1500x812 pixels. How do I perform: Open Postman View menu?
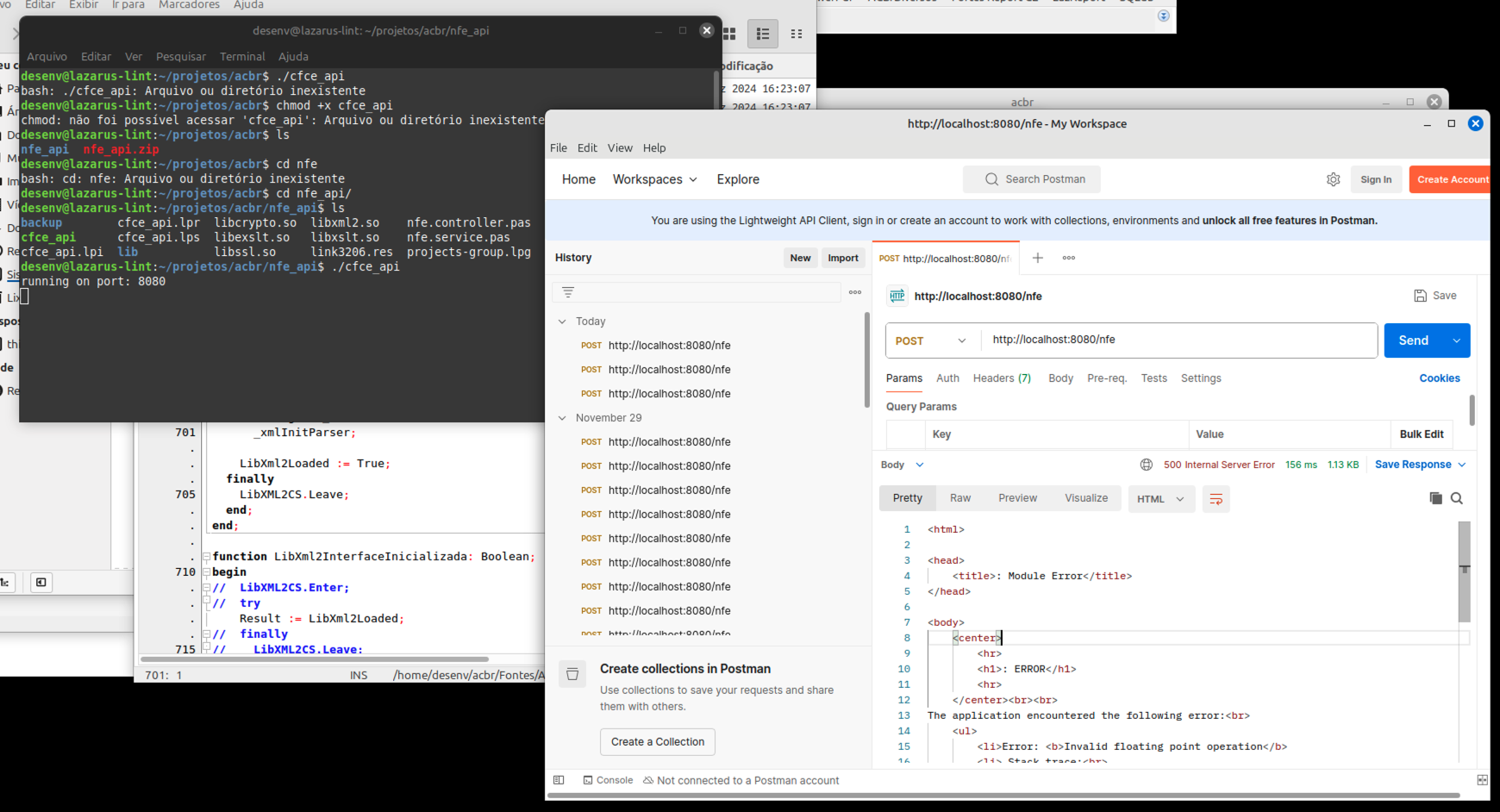coord(620,148)
